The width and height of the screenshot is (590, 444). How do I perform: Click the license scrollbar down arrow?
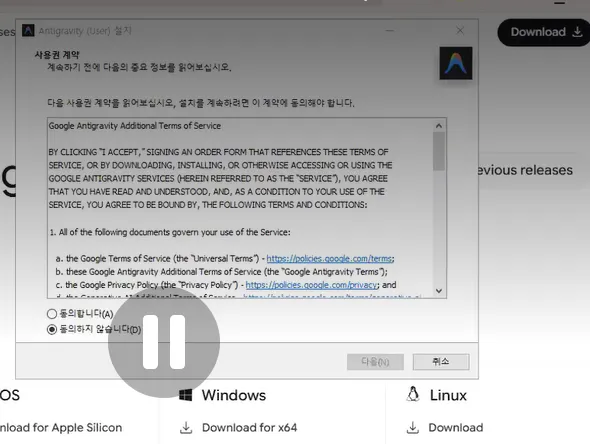pos(439,290)
